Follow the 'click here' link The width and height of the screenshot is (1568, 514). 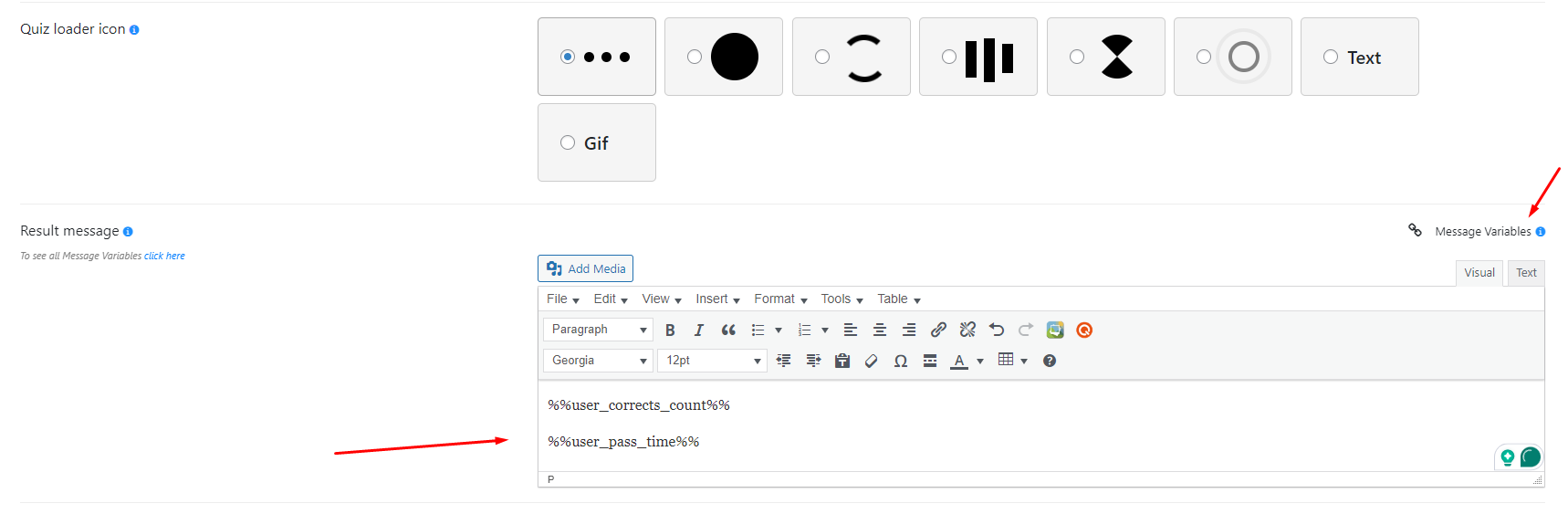click(x=164, y=257)
